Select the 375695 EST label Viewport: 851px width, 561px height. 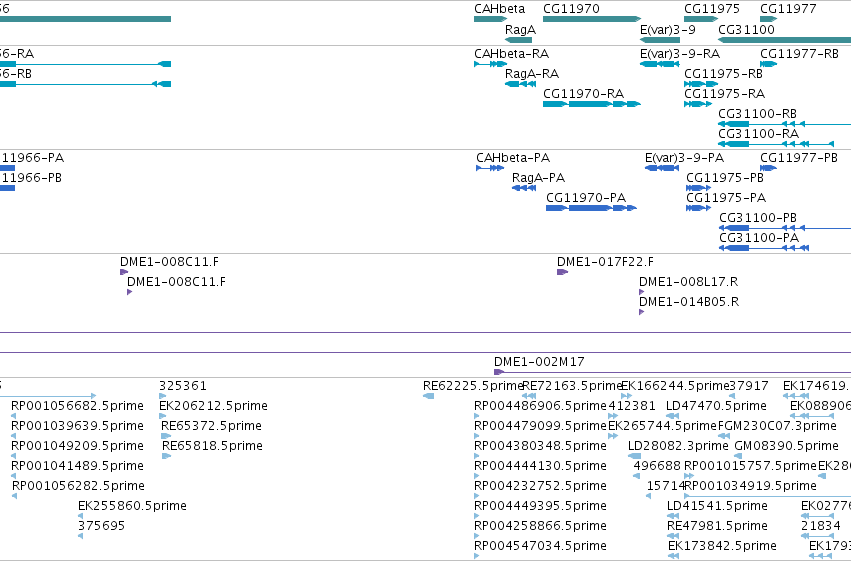(x=101, y=526)
